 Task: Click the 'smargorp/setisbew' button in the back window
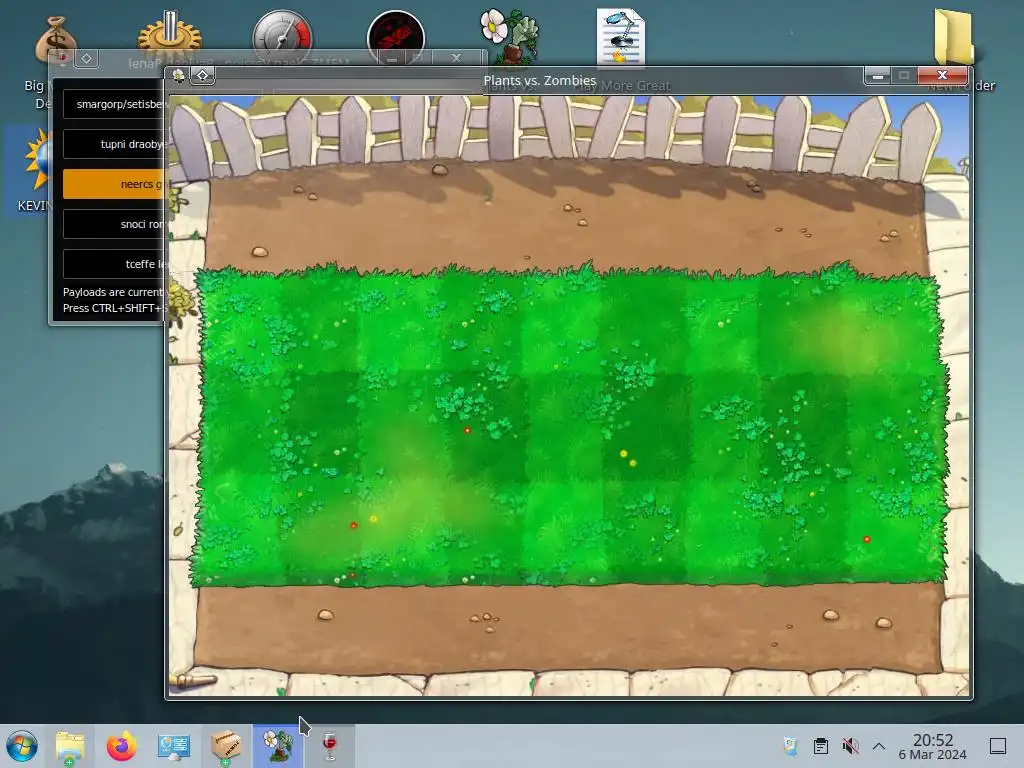(x=115, y=104)
